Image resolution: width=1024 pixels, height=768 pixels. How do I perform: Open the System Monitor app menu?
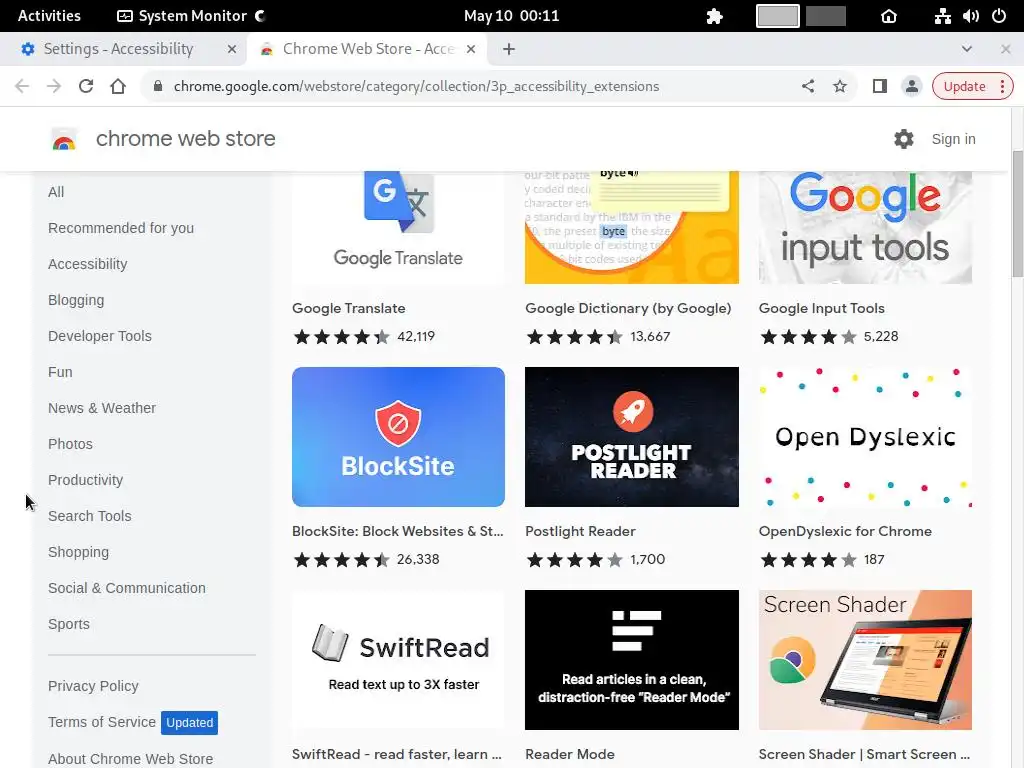pos(191,16)
